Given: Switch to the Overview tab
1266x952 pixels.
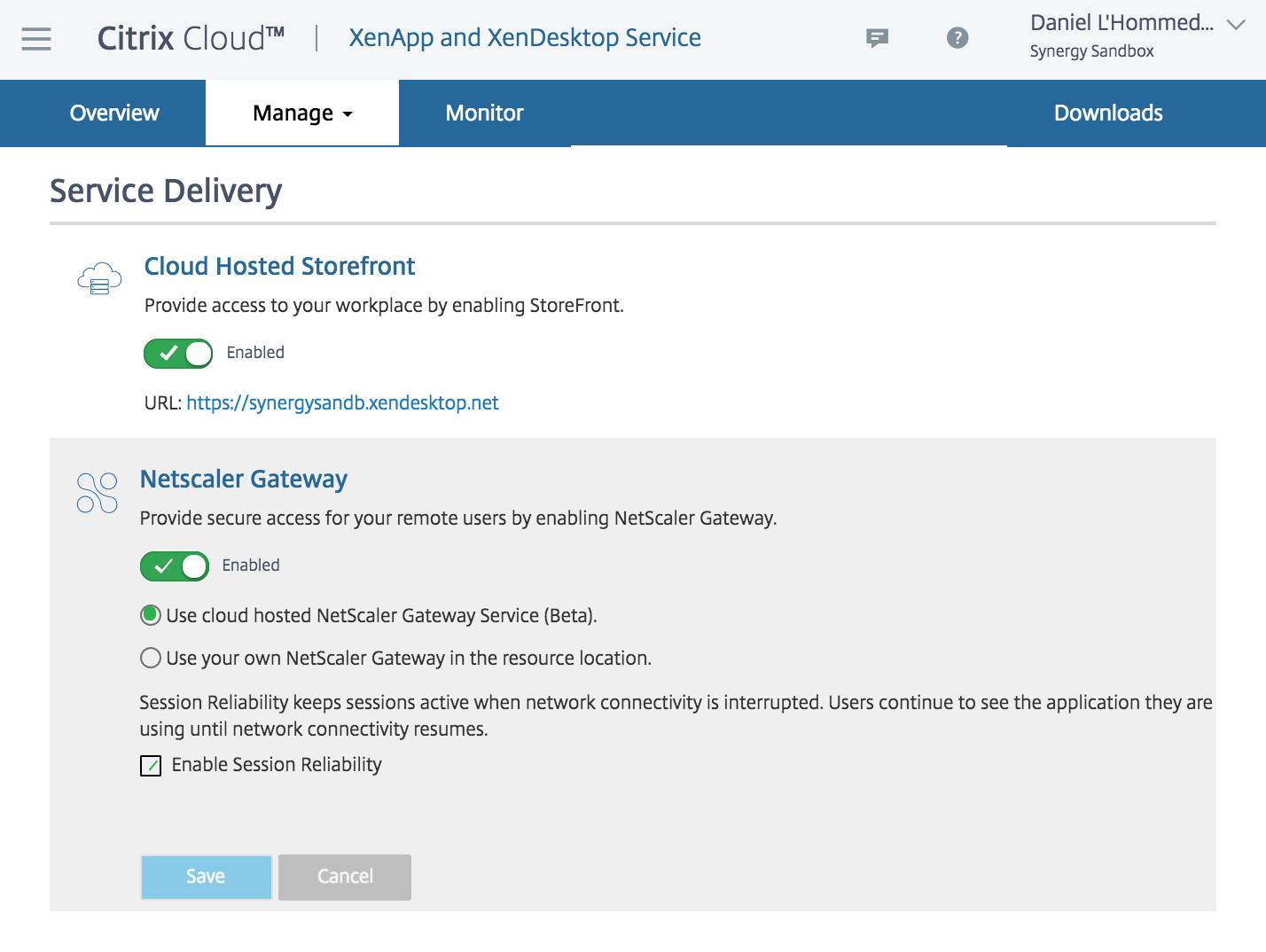Looking at the screenshot, I should [114, 113].
